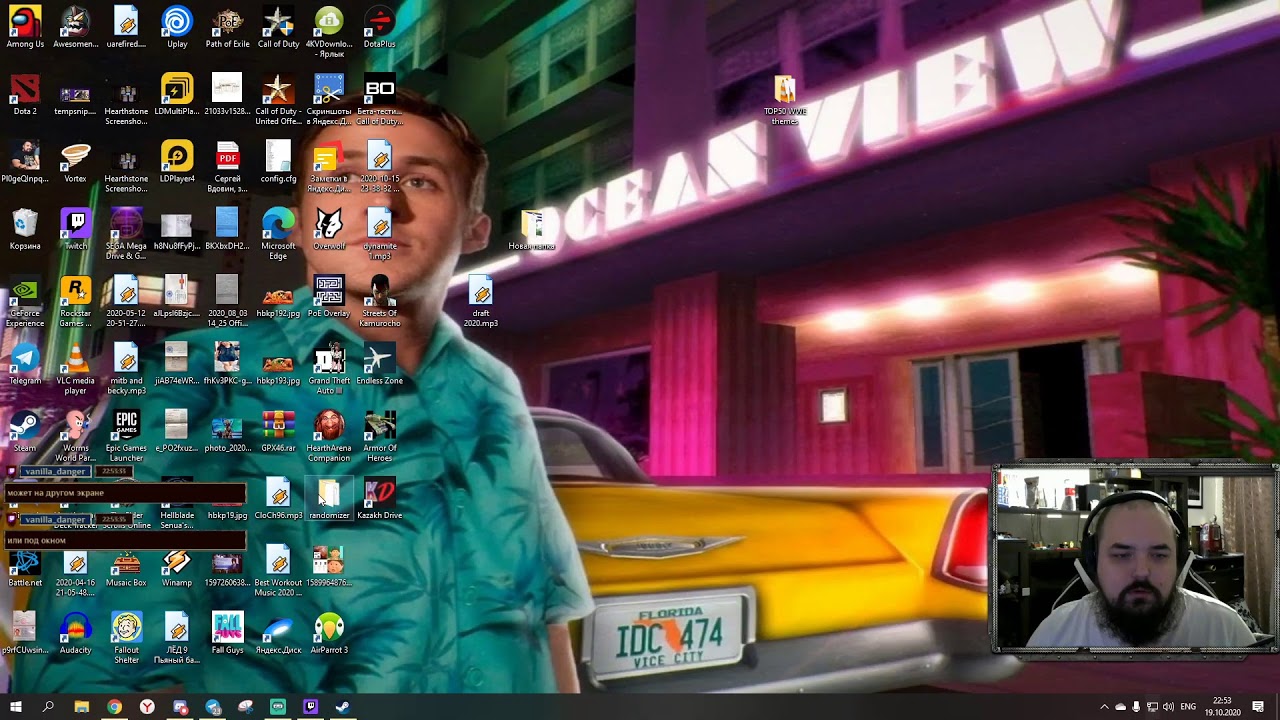Switch to Twitch app on taskbar
Screen dimensions: 1280x720
click(x=310, y=707)
